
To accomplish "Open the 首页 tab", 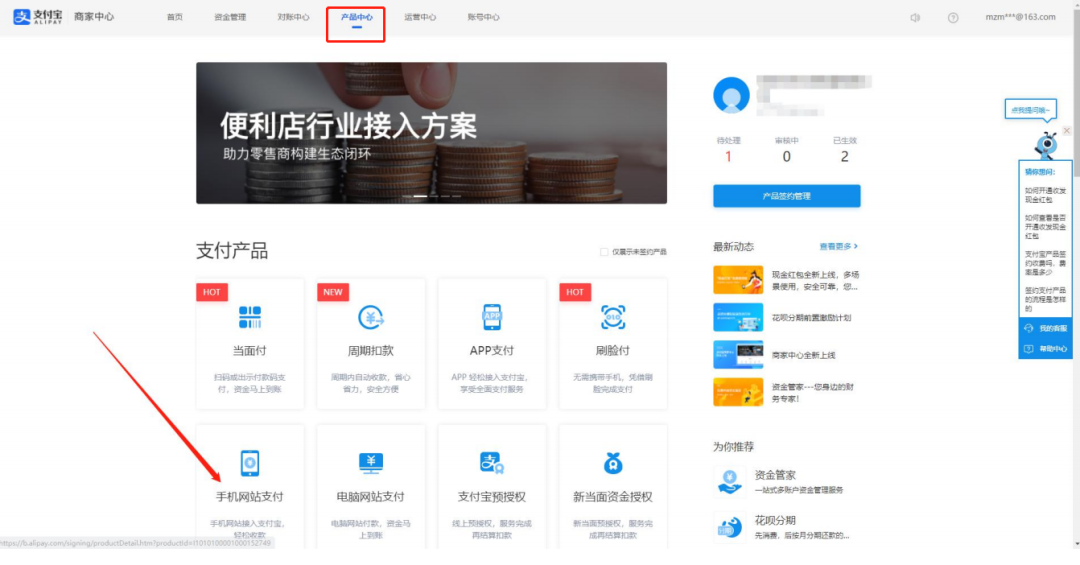I will pyautogui.click(x=175, y=17).
